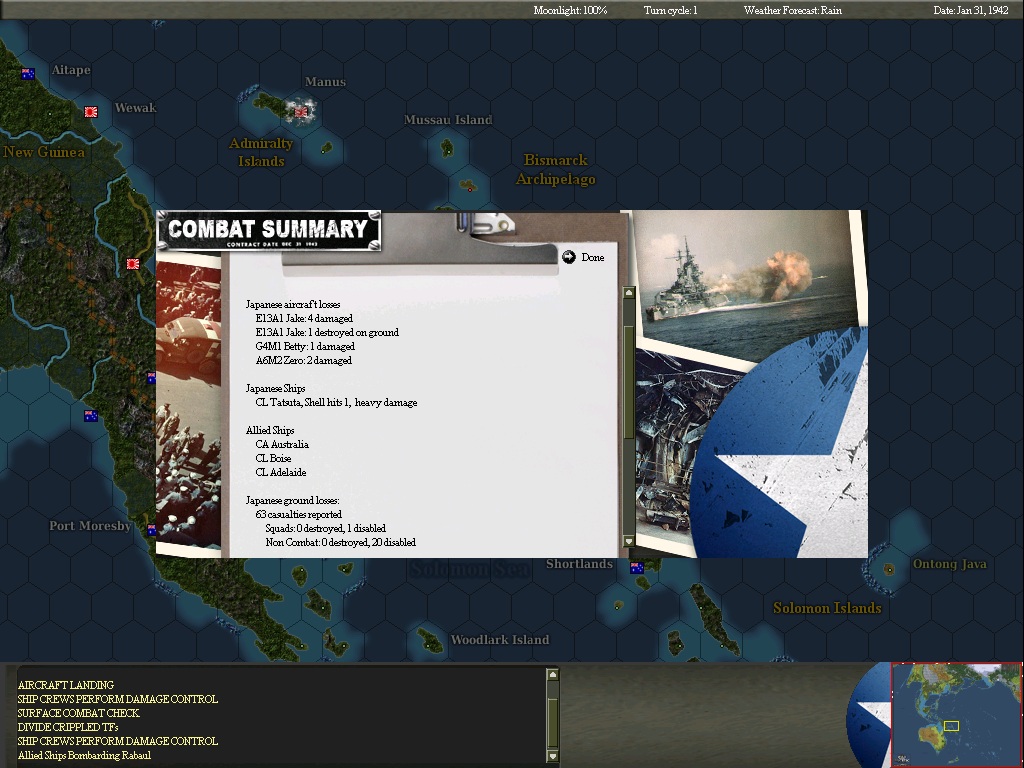This screenshot has width=1024, height=768.
Task: Click the world minimap in the corner
Action: pos(957,714)
